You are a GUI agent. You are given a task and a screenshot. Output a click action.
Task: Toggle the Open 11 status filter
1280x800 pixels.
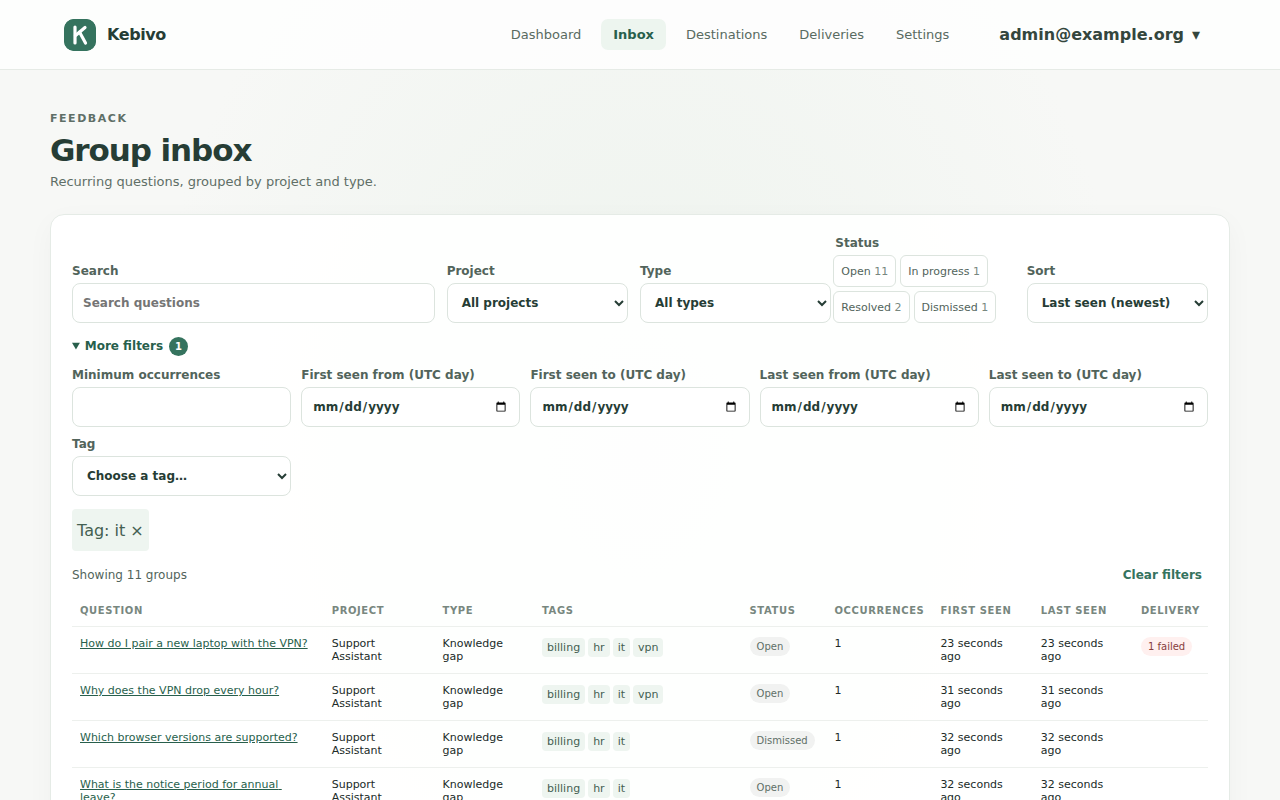[864, 271]
